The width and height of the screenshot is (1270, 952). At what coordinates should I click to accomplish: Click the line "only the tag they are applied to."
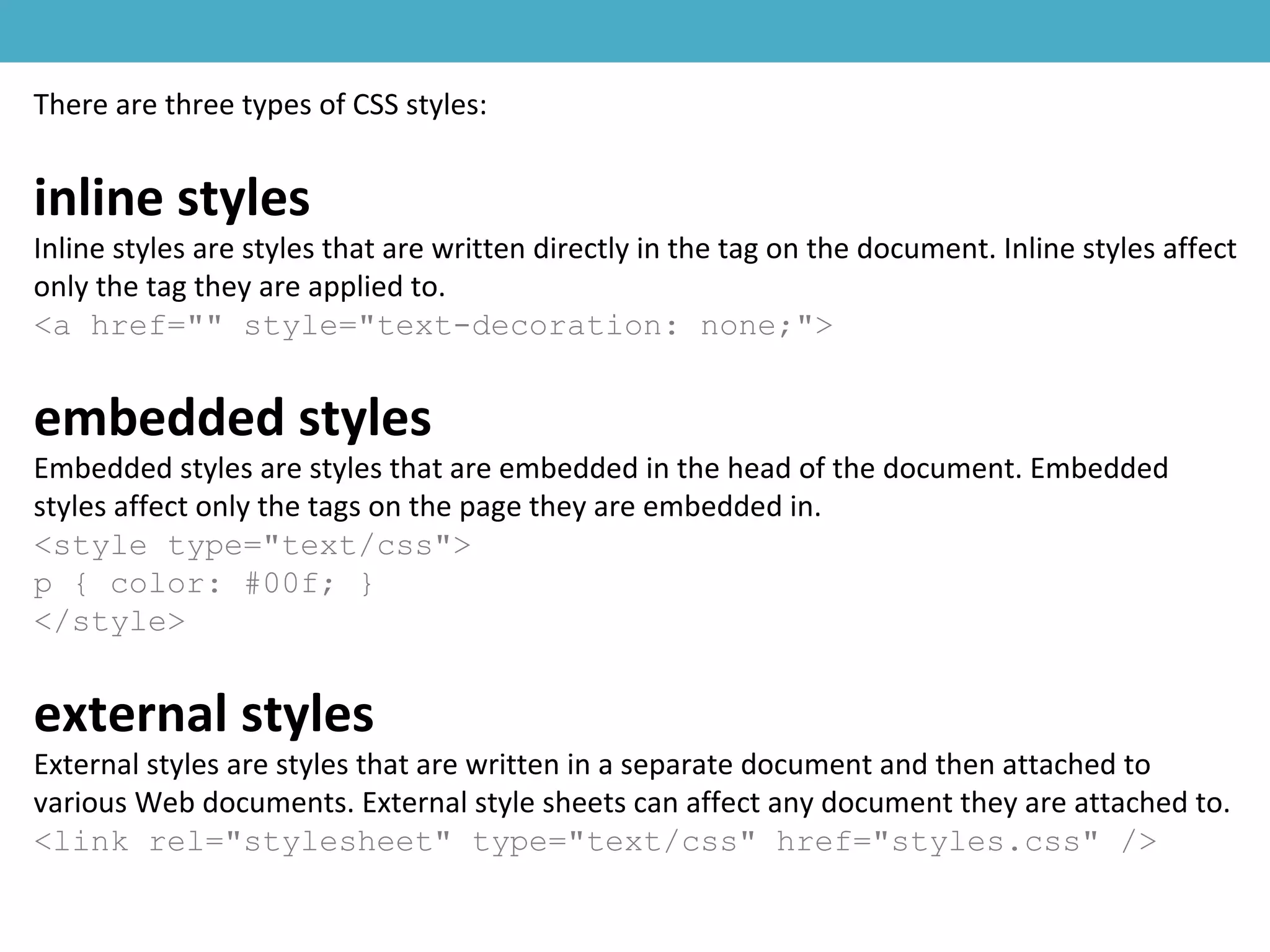tap(239, 287)
